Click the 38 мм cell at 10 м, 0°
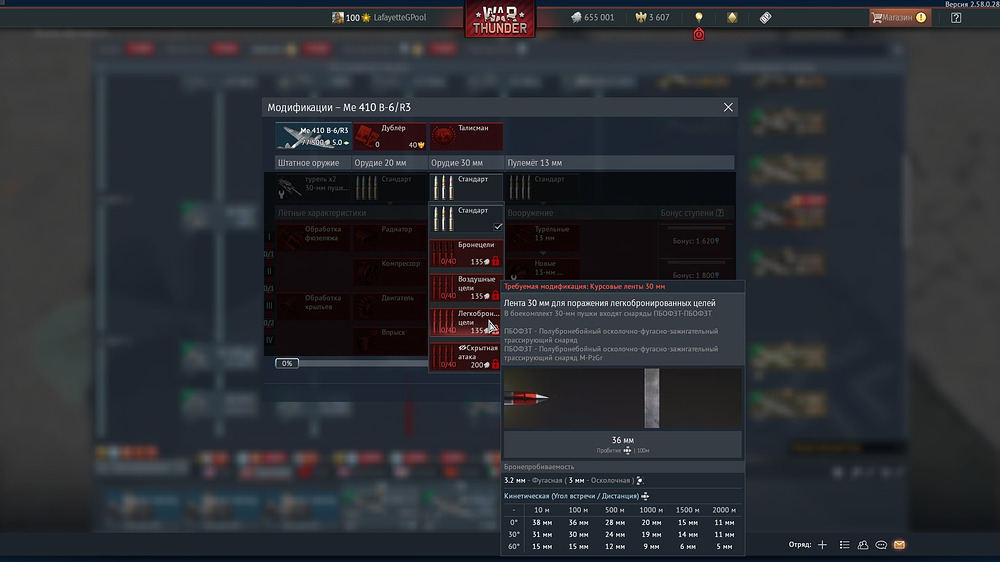The width and height of the screenshot is (1000, 562). point(542,522)
